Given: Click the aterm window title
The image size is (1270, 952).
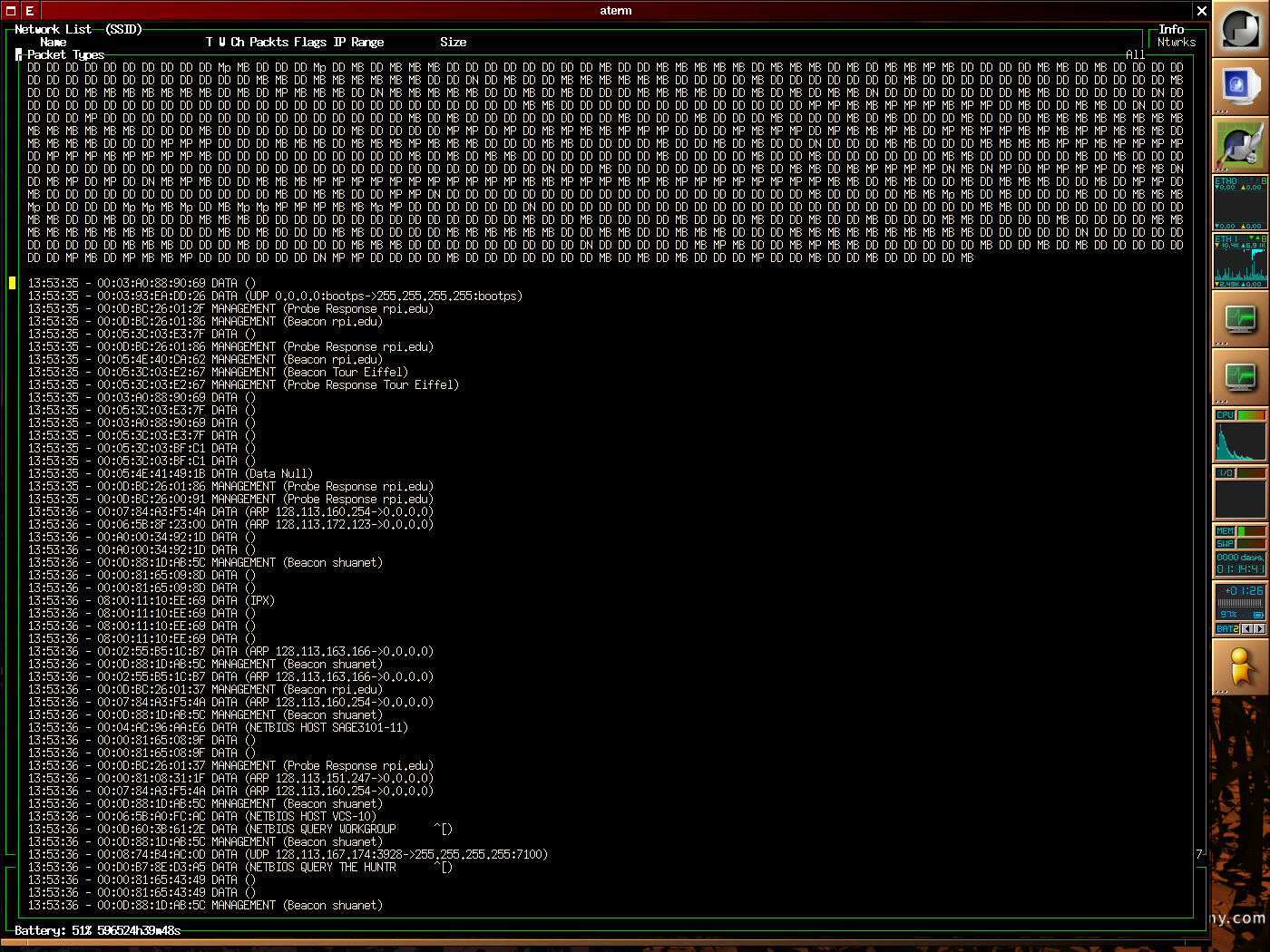Looking at the screenshot, I should click(616, 11).
